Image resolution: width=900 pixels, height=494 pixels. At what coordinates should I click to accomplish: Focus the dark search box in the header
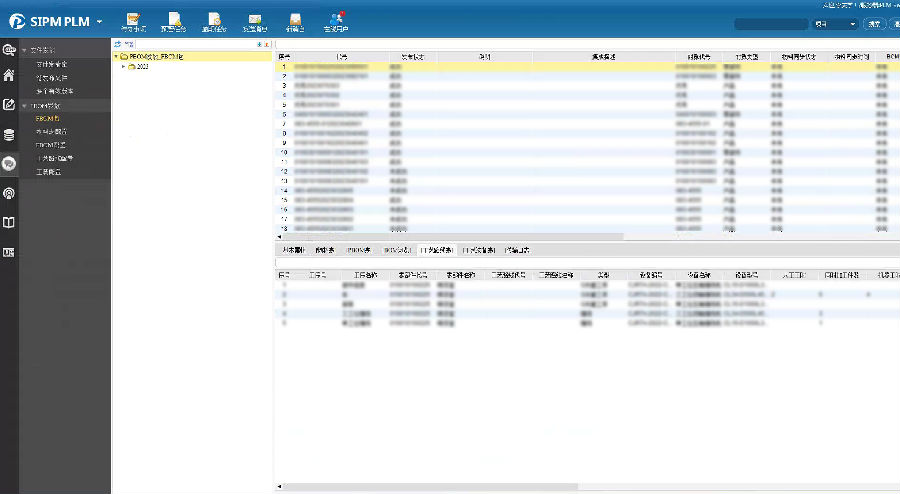(x=771, y=24)
